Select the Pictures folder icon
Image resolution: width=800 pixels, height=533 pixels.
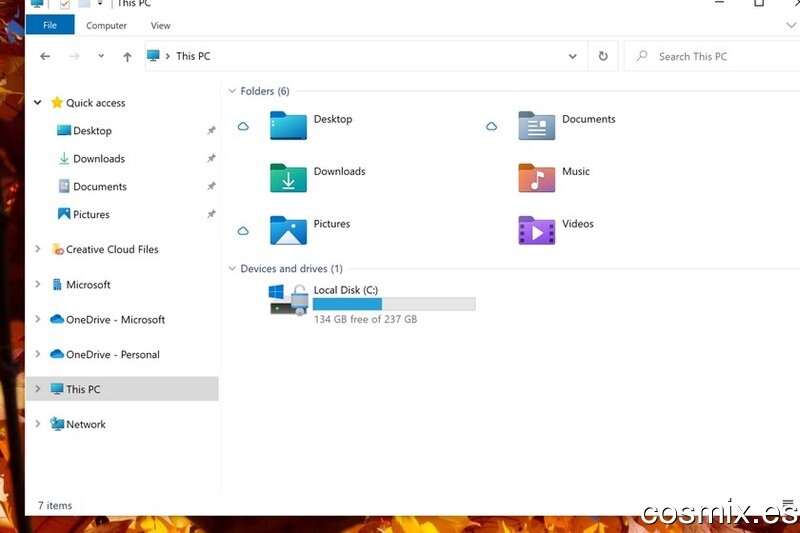[288, 231]
